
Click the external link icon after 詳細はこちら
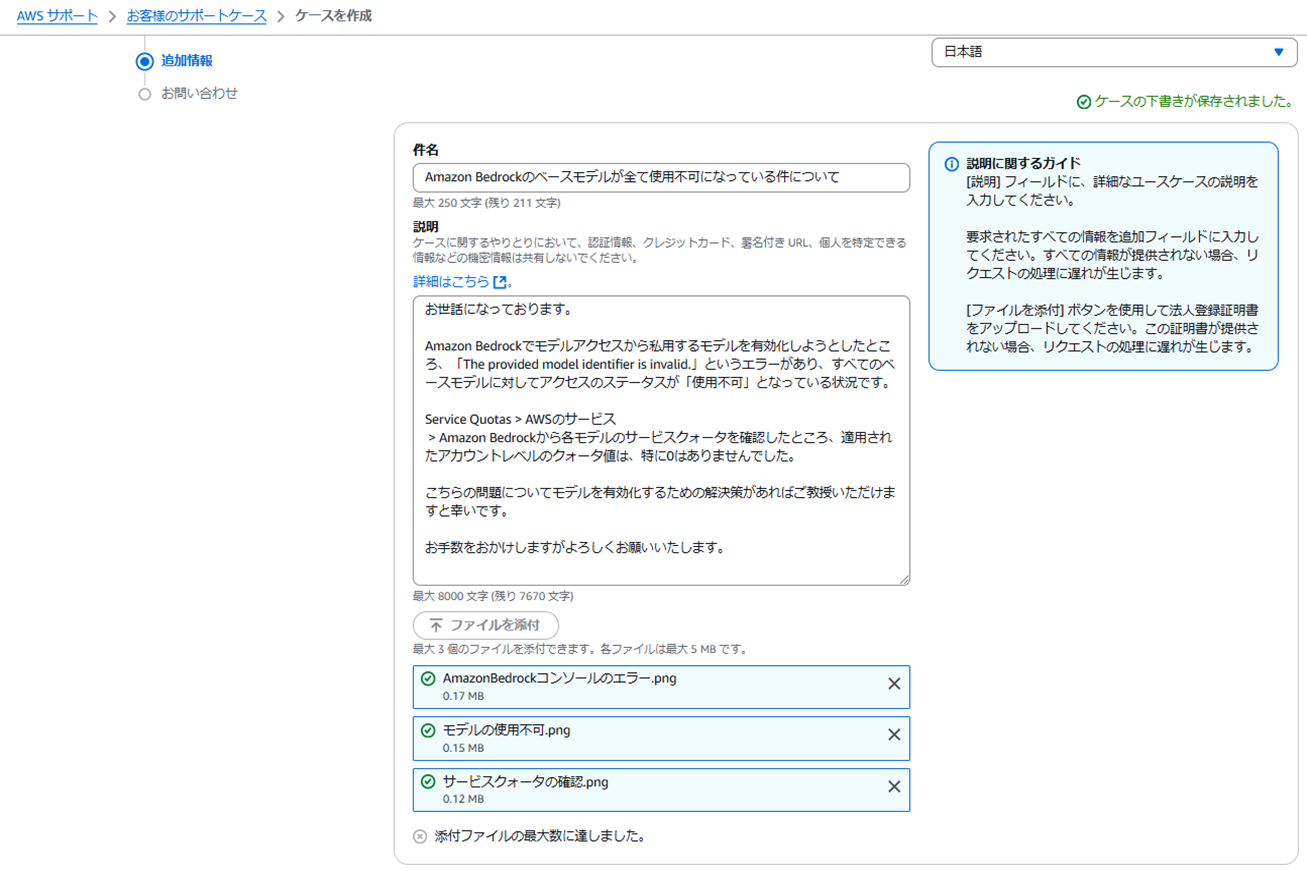tap(500, 282)
